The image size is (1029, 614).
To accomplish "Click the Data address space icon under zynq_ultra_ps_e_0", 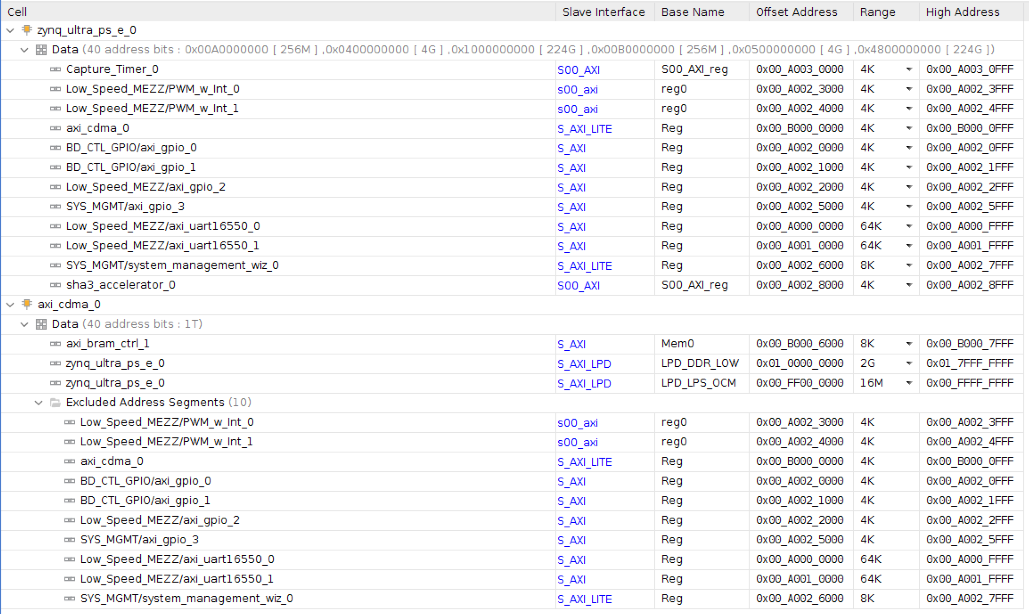I will tap(41, 49).
